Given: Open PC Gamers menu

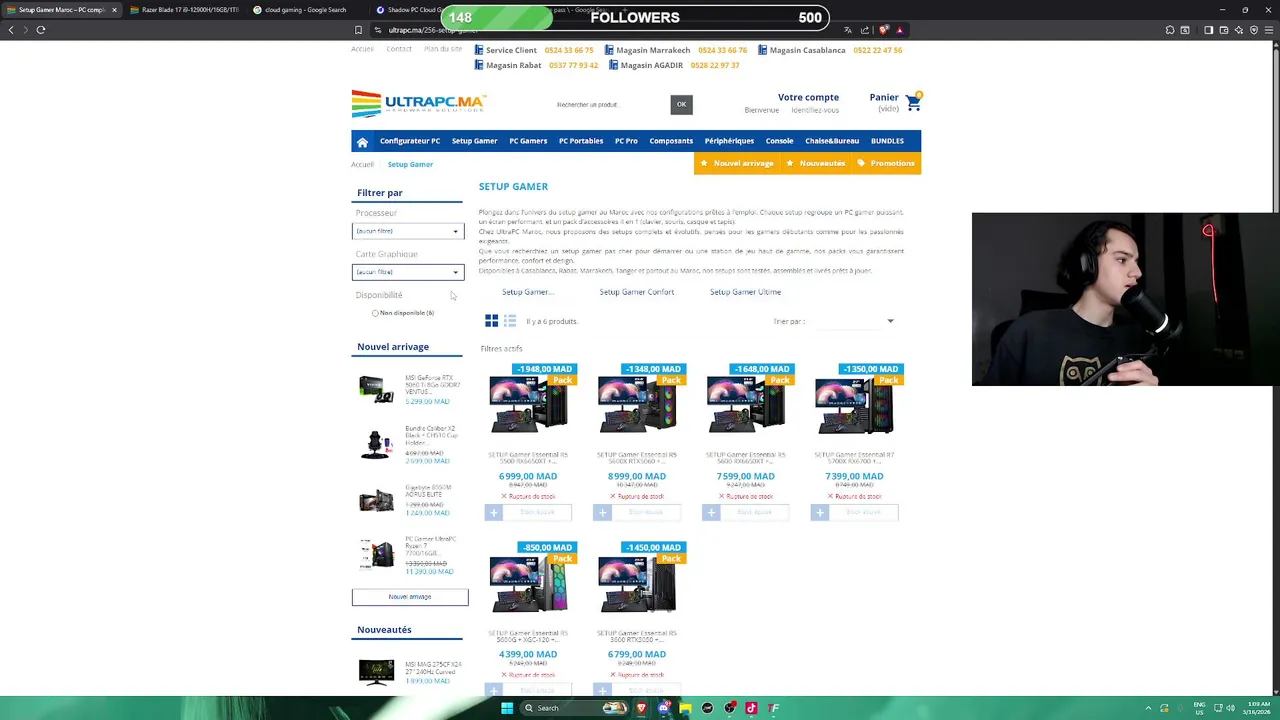Looking at the screenshot, I should point(528,141).
